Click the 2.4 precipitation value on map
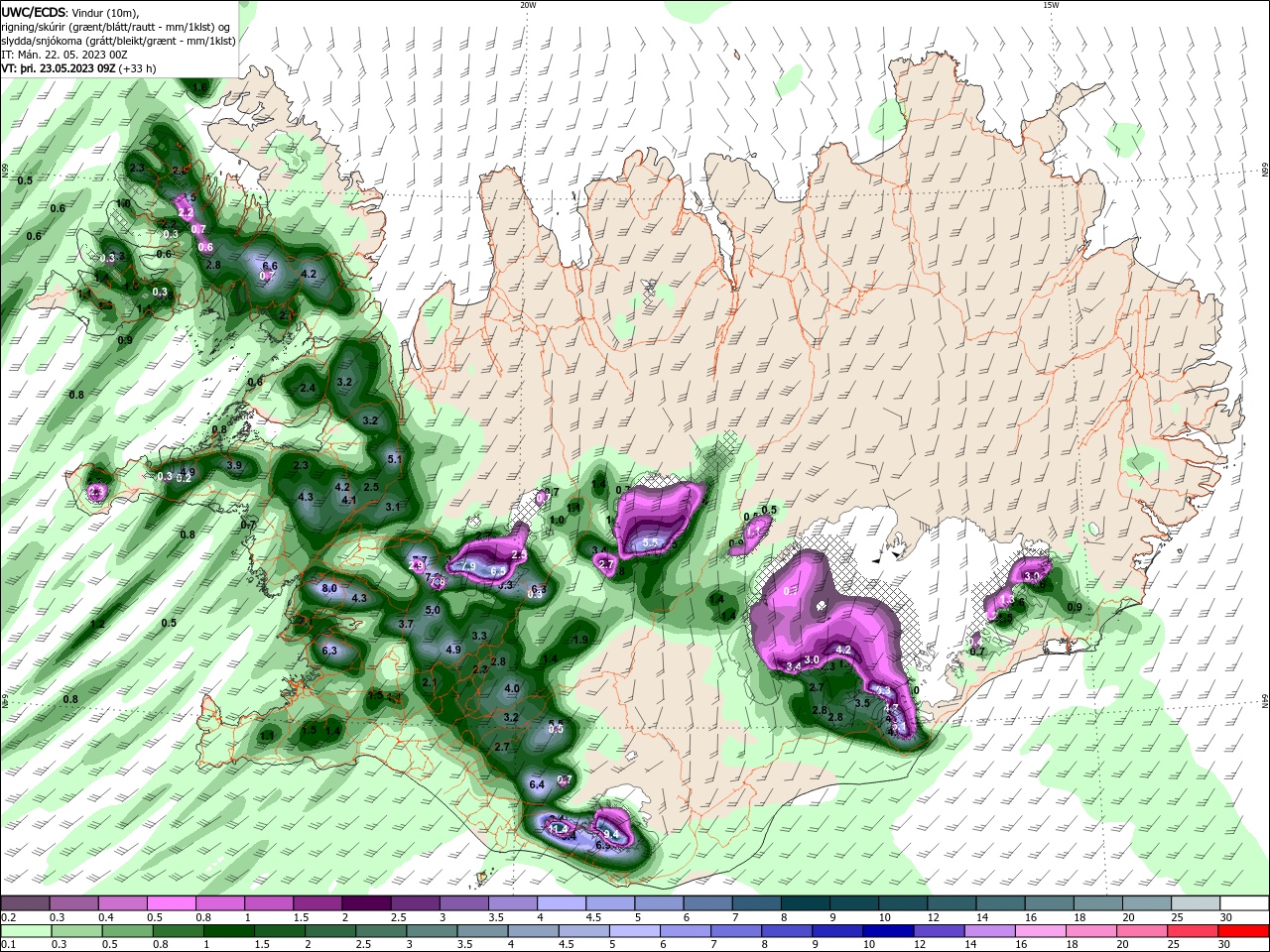The width and height of the screenshot is (1270, 952). click(308, 388)
